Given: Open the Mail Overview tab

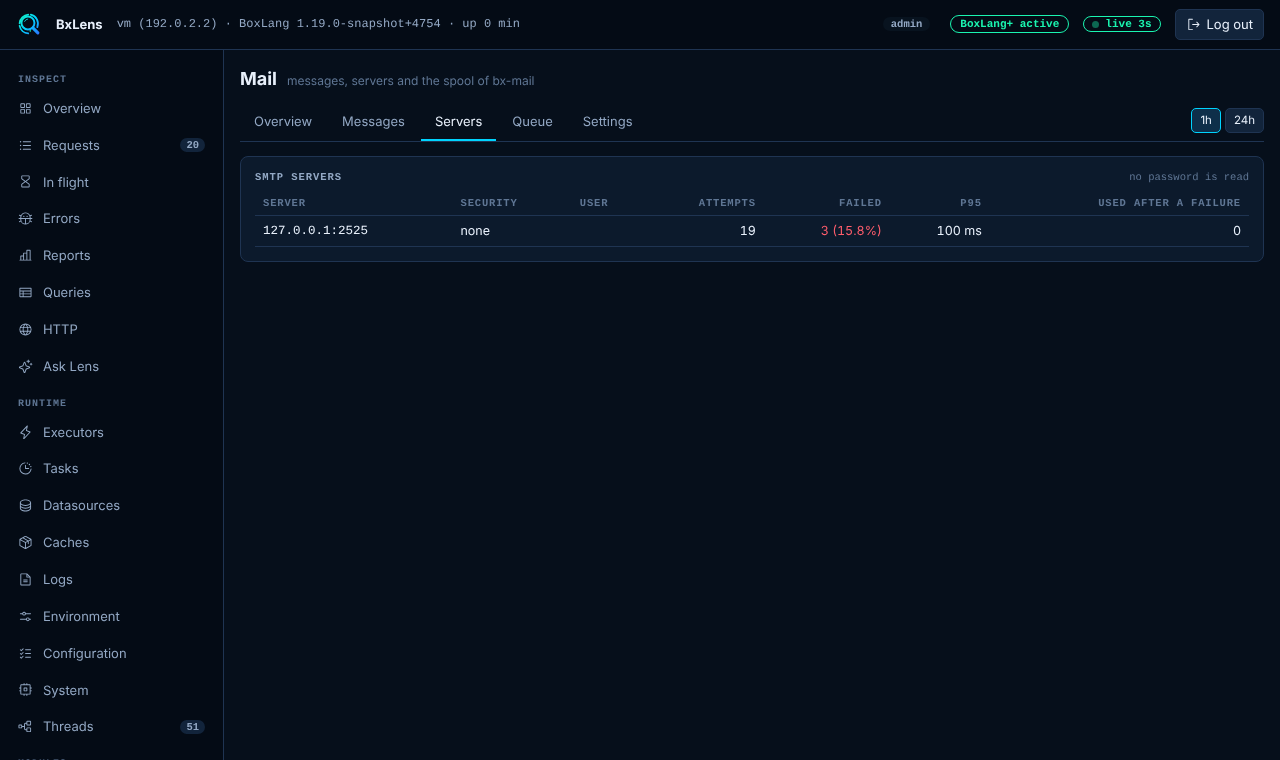Looking at the screenshot, I should [x=283, y=121].
